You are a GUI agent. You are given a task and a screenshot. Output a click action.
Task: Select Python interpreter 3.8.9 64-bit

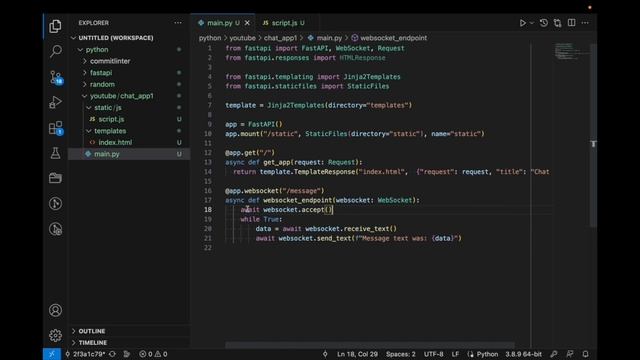tap(523, 354)
